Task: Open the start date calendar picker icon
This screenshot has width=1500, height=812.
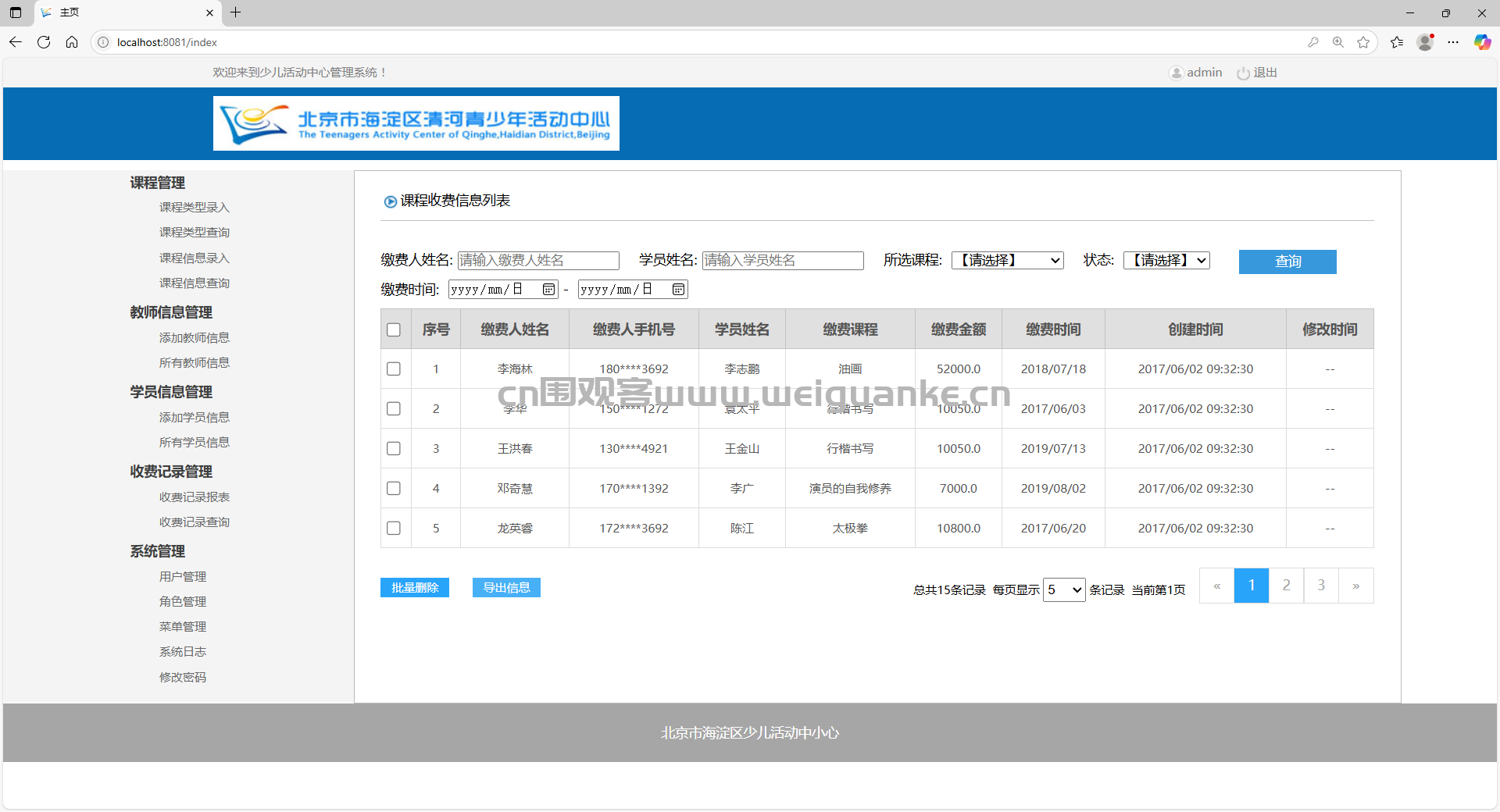Action: [x=549, y=290]
